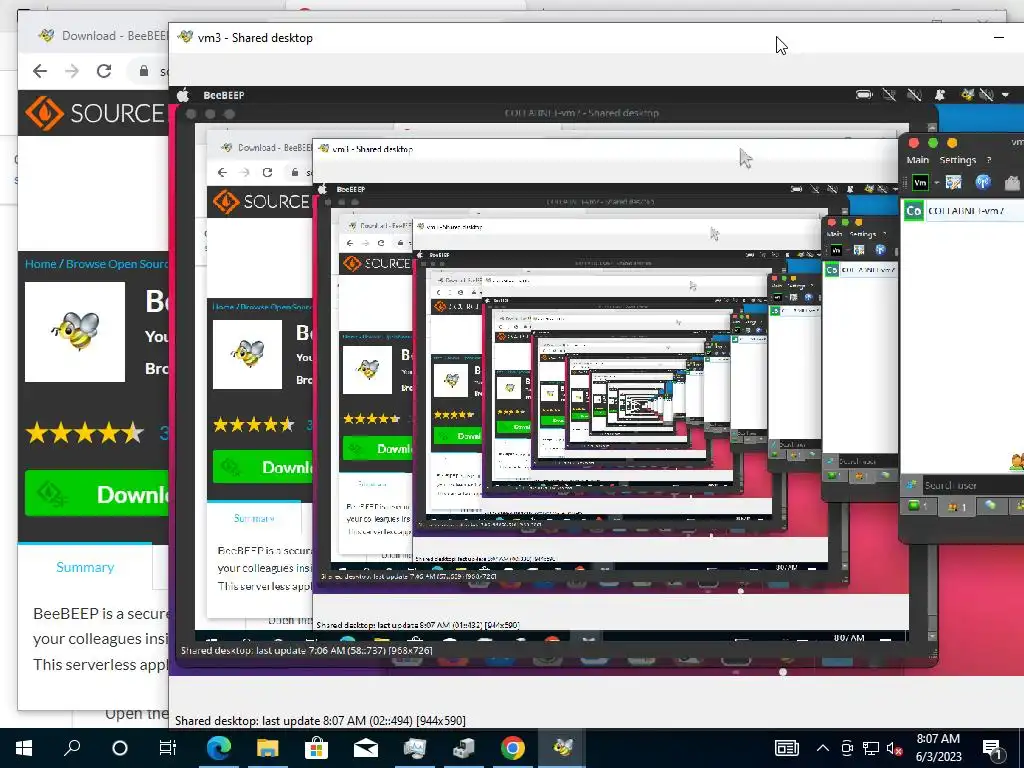Click the large star rating in outer Chrome
1024x768 pixels.
(84, 432)
